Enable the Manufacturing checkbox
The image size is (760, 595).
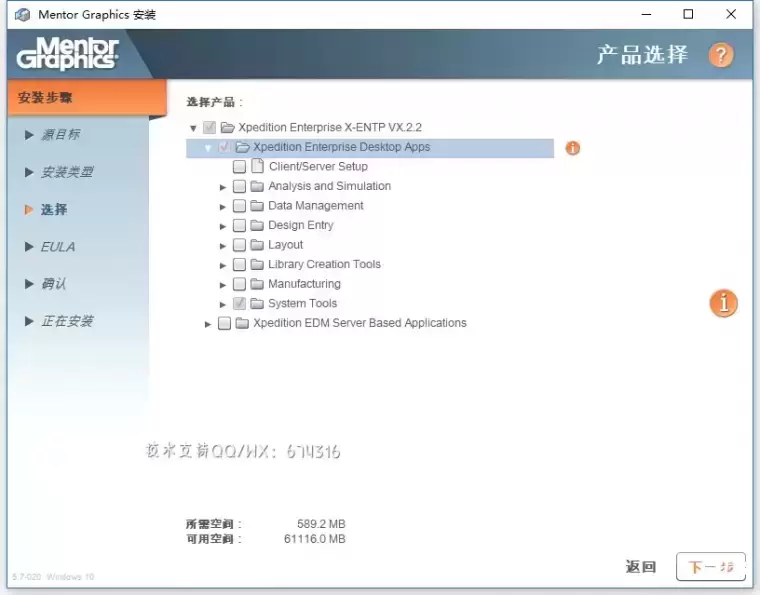pos(239,284)
